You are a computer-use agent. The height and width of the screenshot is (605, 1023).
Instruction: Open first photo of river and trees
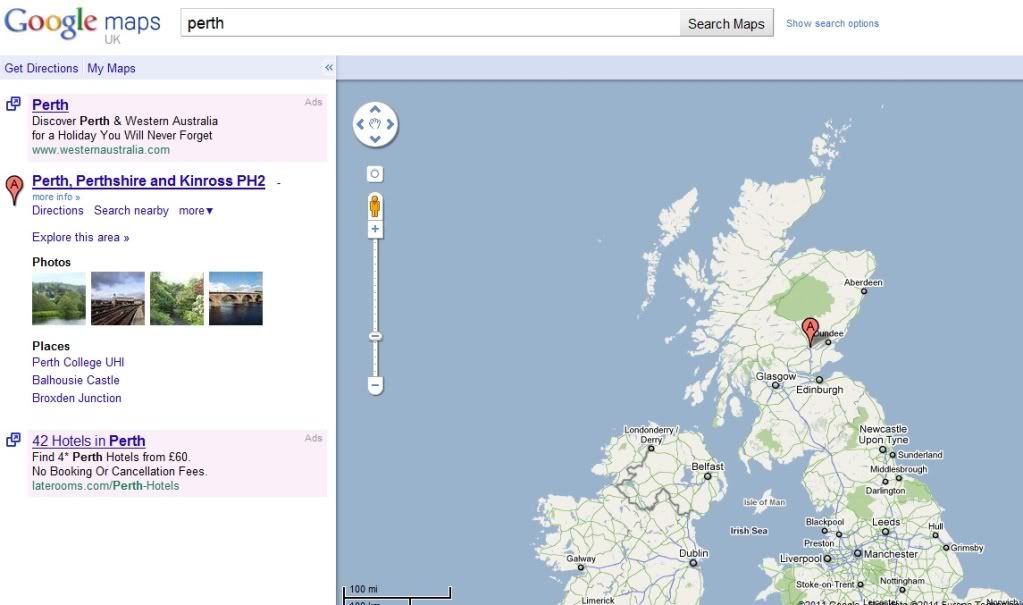tap(59, 298)
